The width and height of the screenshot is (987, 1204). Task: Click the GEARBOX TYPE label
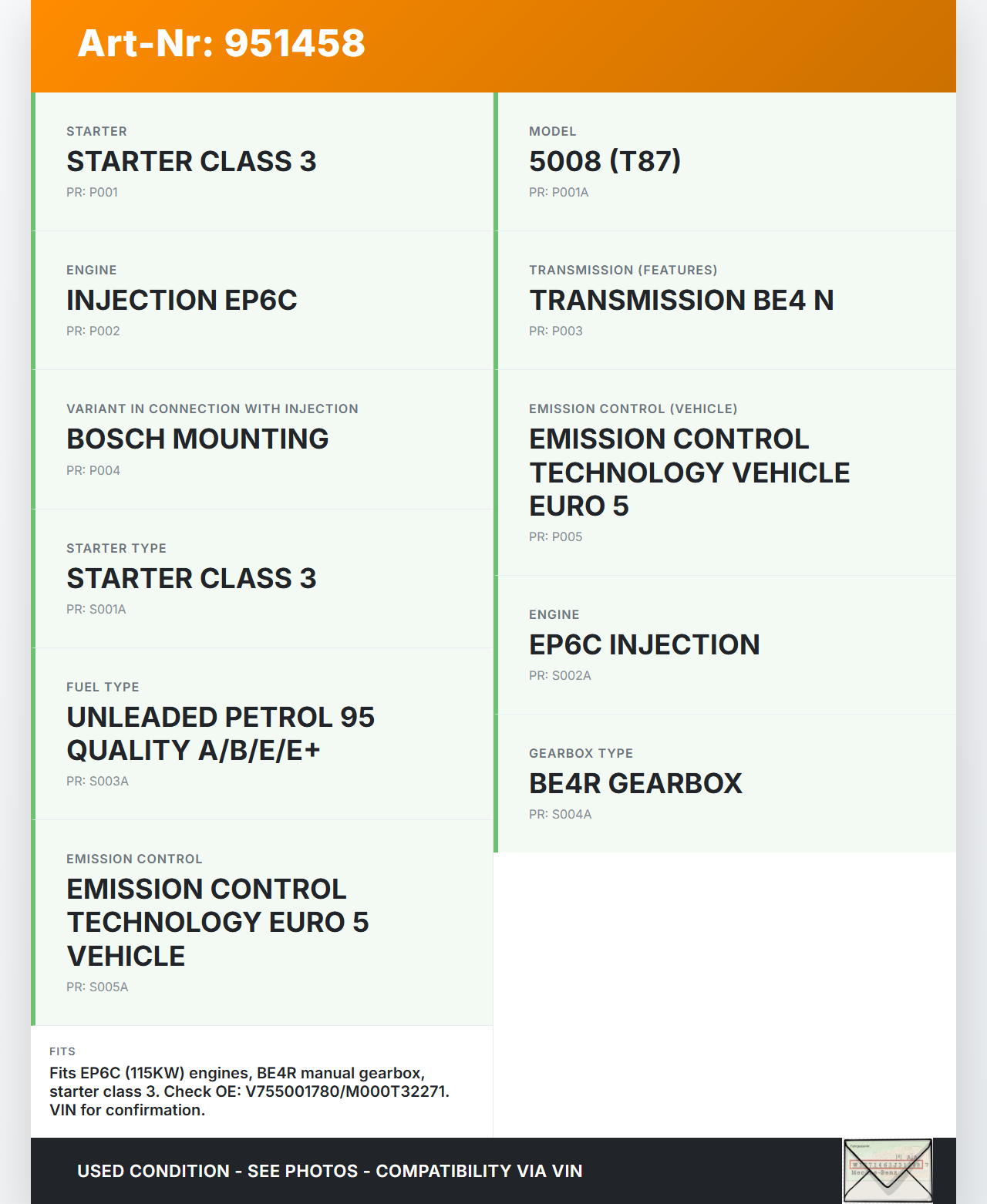[581, 753]
